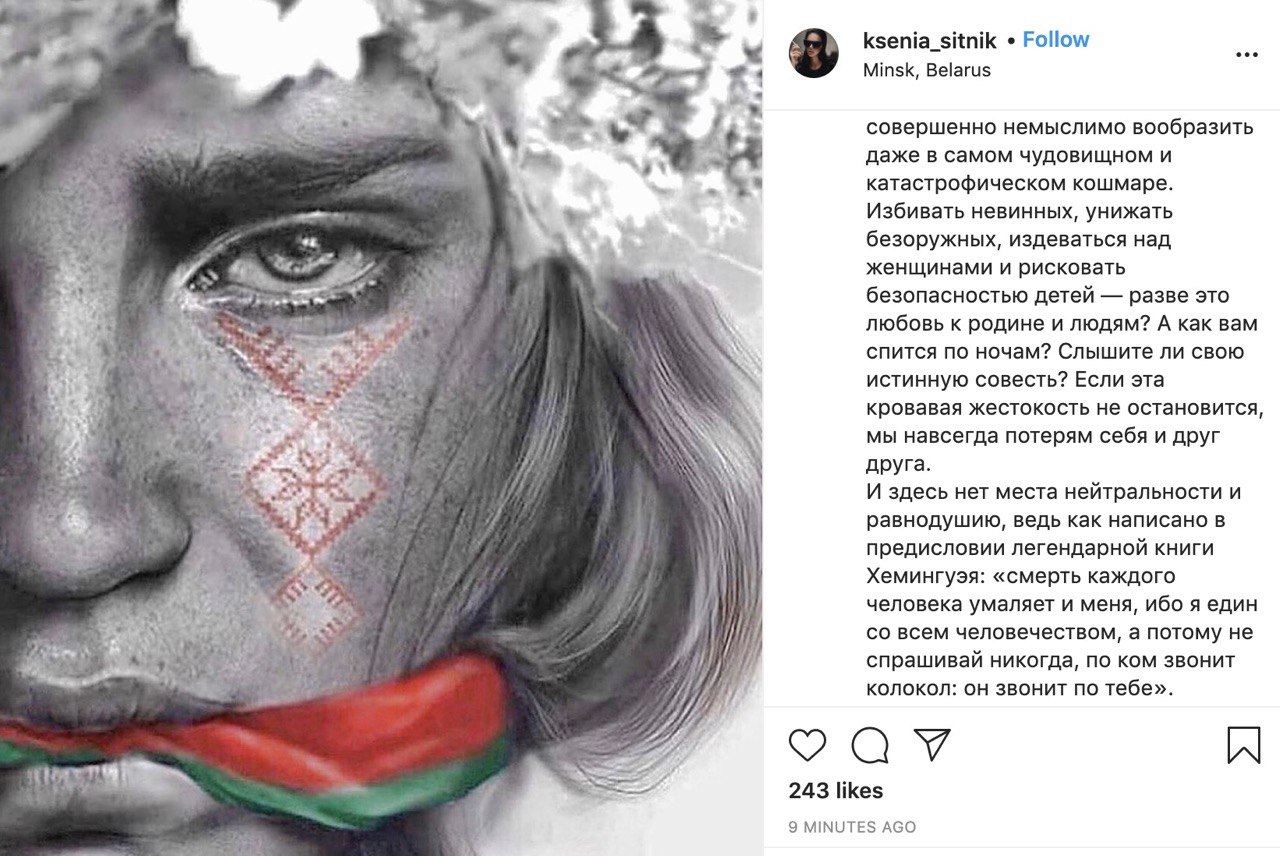Follow ksenia_sitnik
The width and height of the screenshot is (1280, 856).
1055,40
